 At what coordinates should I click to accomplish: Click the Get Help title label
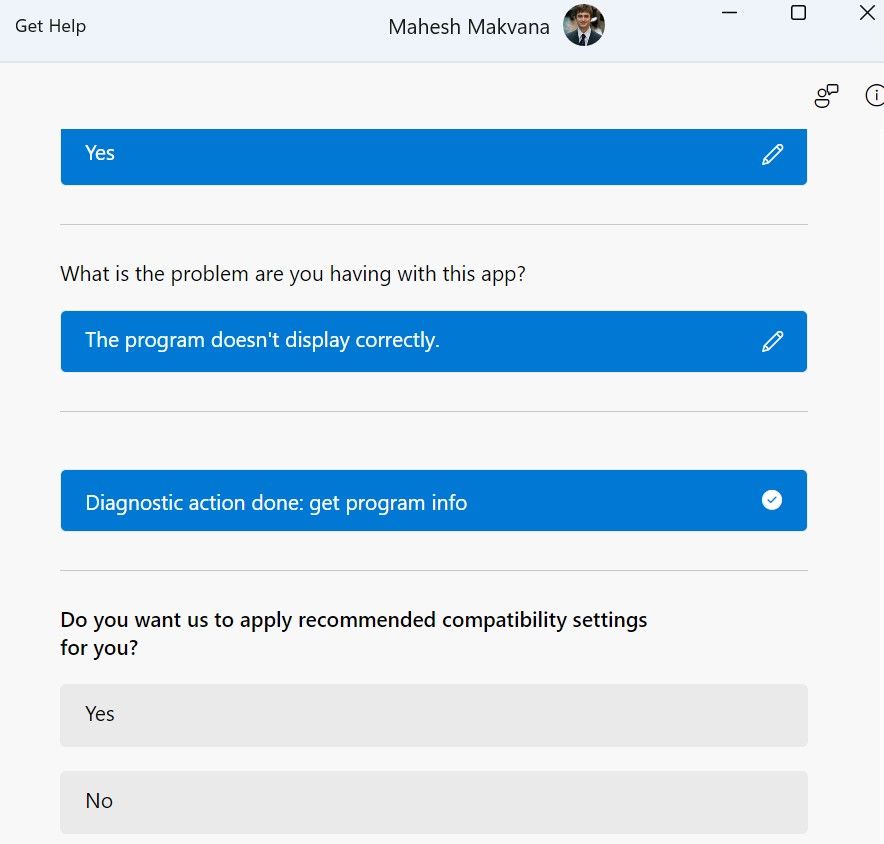tap(50, 26)
